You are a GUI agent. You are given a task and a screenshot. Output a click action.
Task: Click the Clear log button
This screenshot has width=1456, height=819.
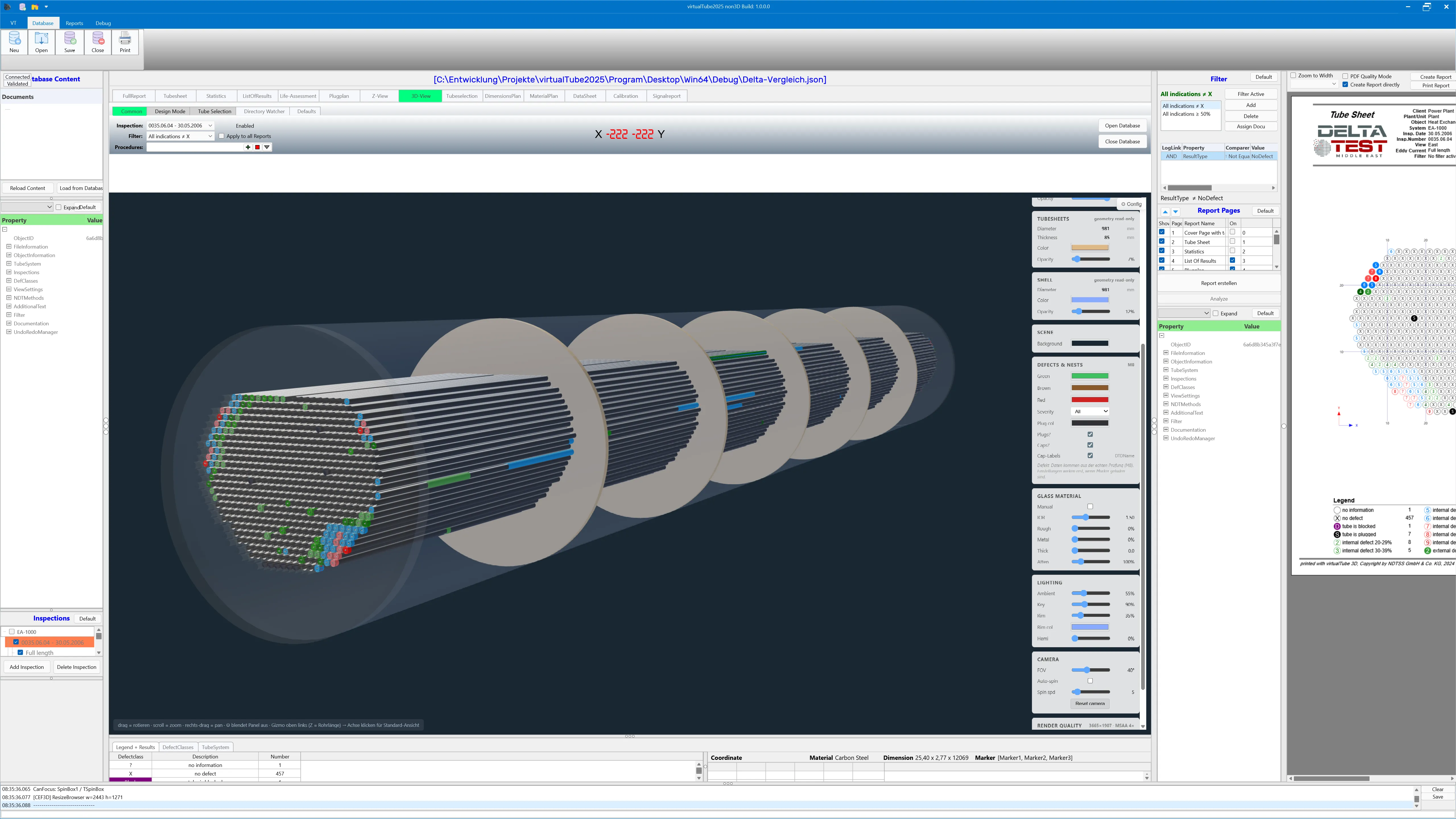1438,790
